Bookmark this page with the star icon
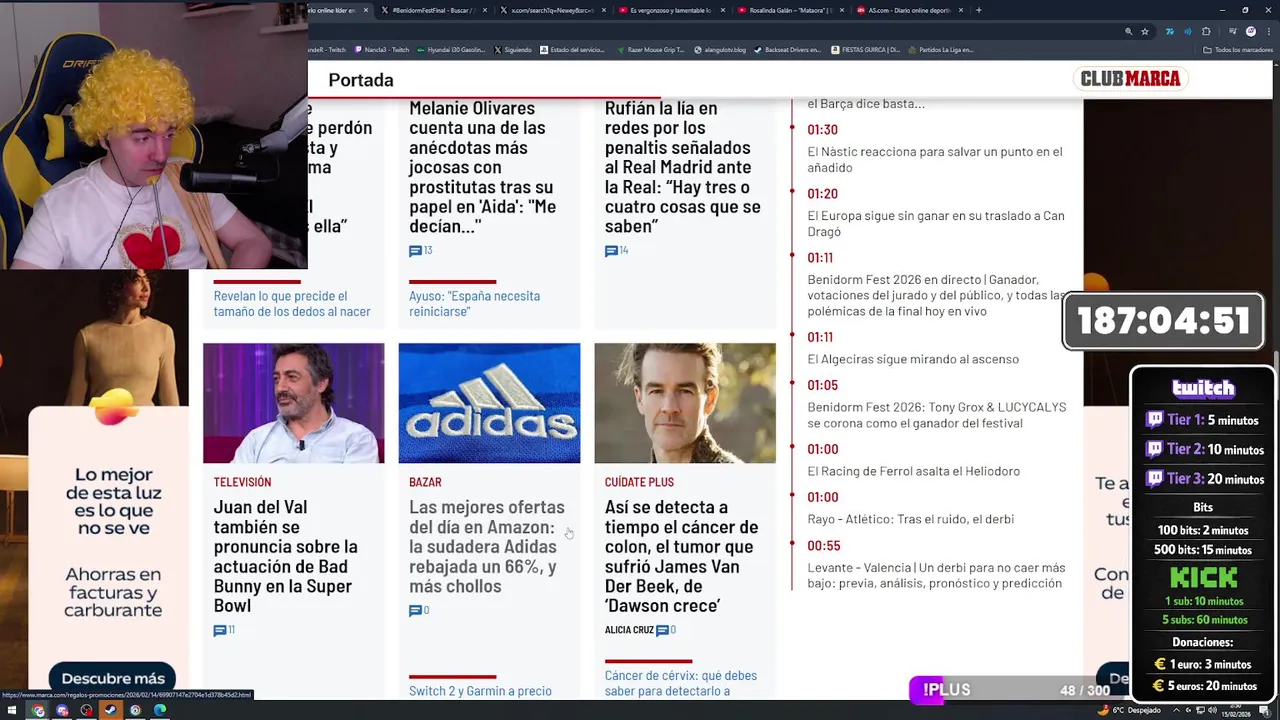This screenshot has width=1280, height=720. tap(1145, 31)
